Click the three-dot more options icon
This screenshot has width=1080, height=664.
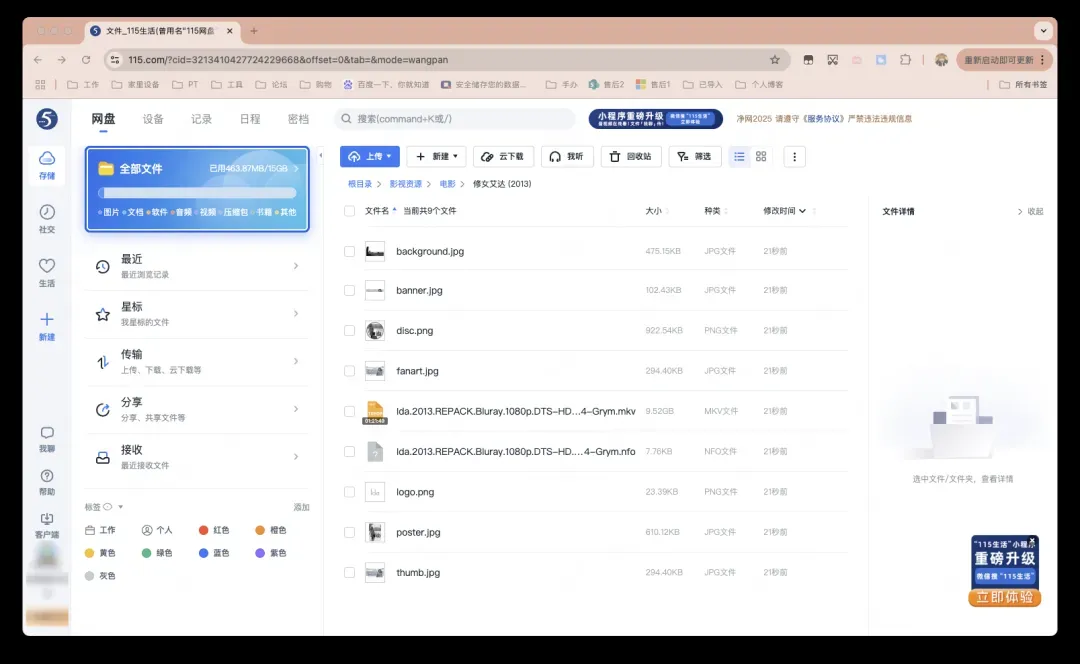click(795, 157)
